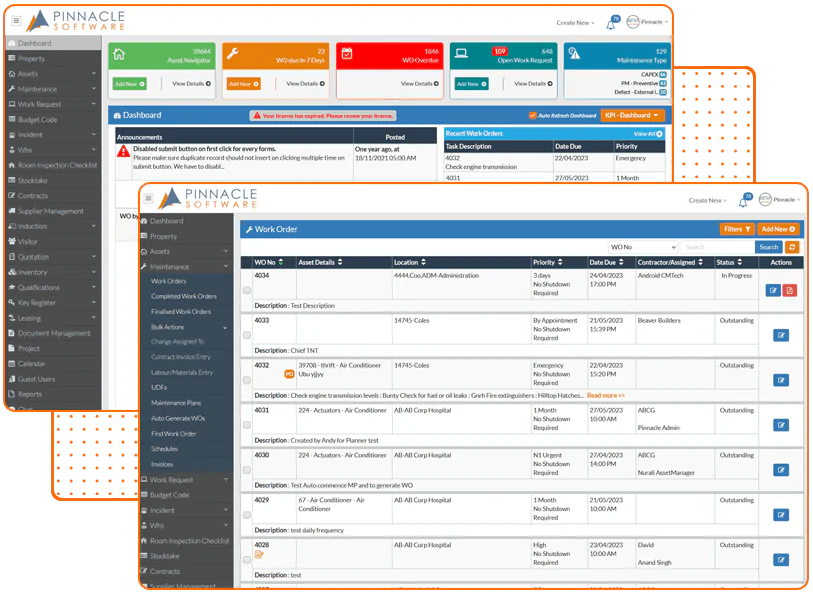
Task: Edit work order 4031 using edit icon
Action: tap(781, 425)
